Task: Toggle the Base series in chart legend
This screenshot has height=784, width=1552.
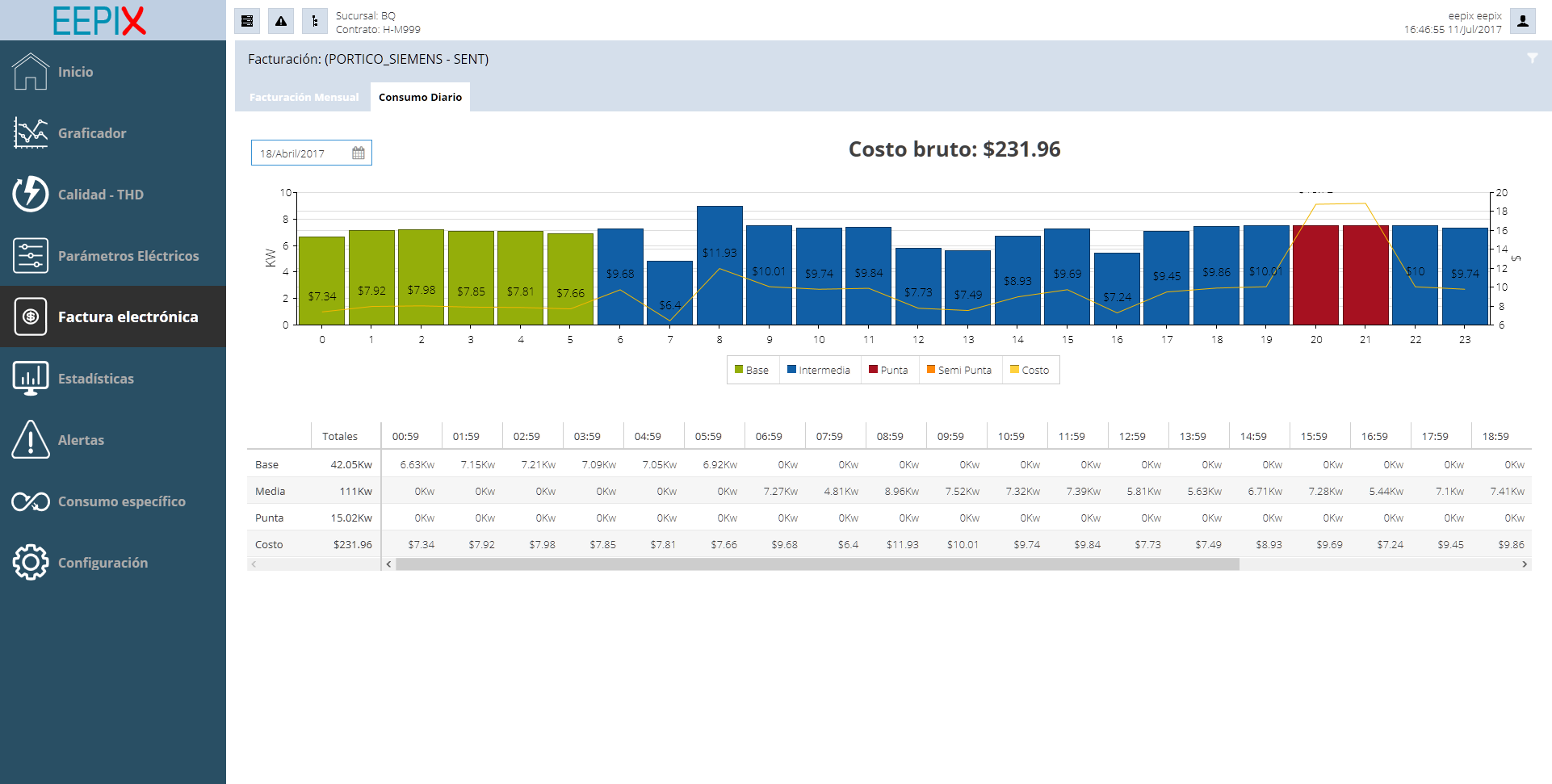Action: (752, 370)
